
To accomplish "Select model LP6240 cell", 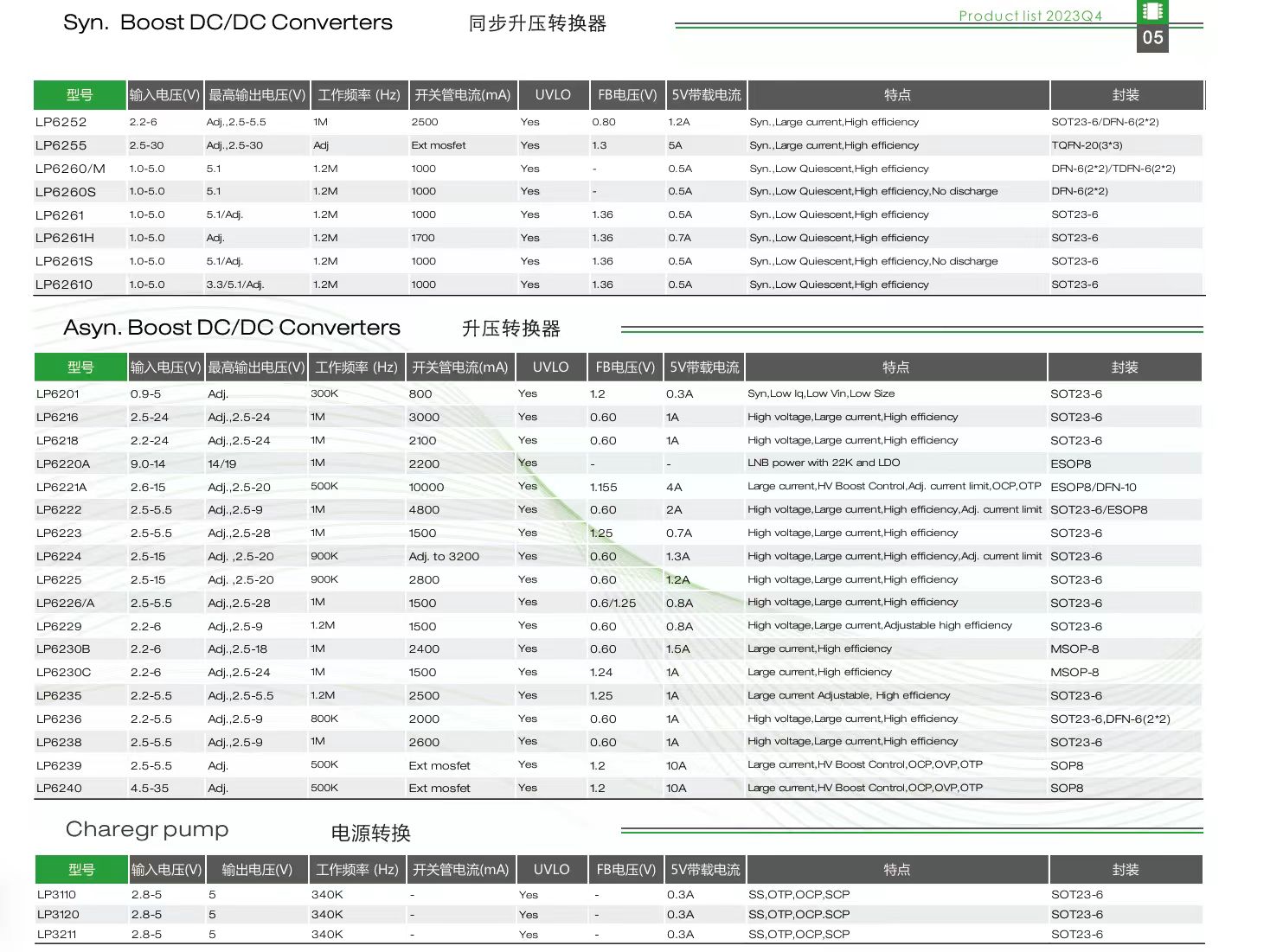I will [59, 788].
